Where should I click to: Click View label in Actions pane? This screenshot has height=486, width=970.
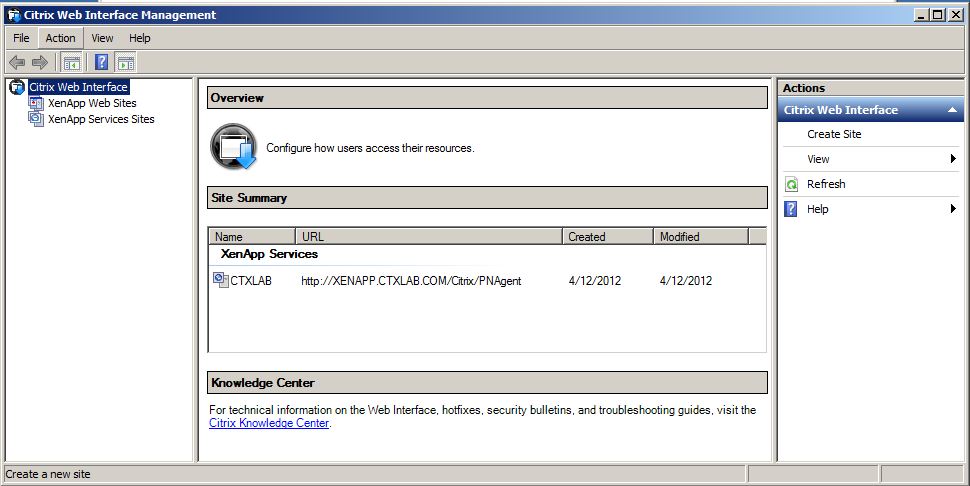(818, 159)
